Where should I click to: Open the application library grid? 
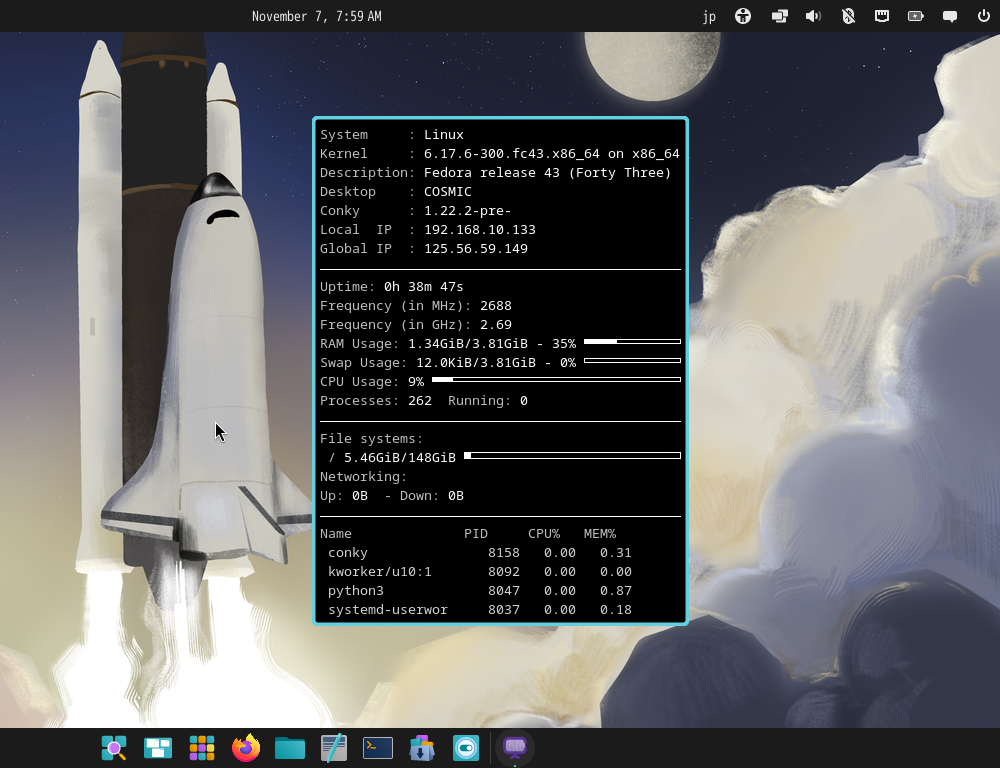click(202, 748)
